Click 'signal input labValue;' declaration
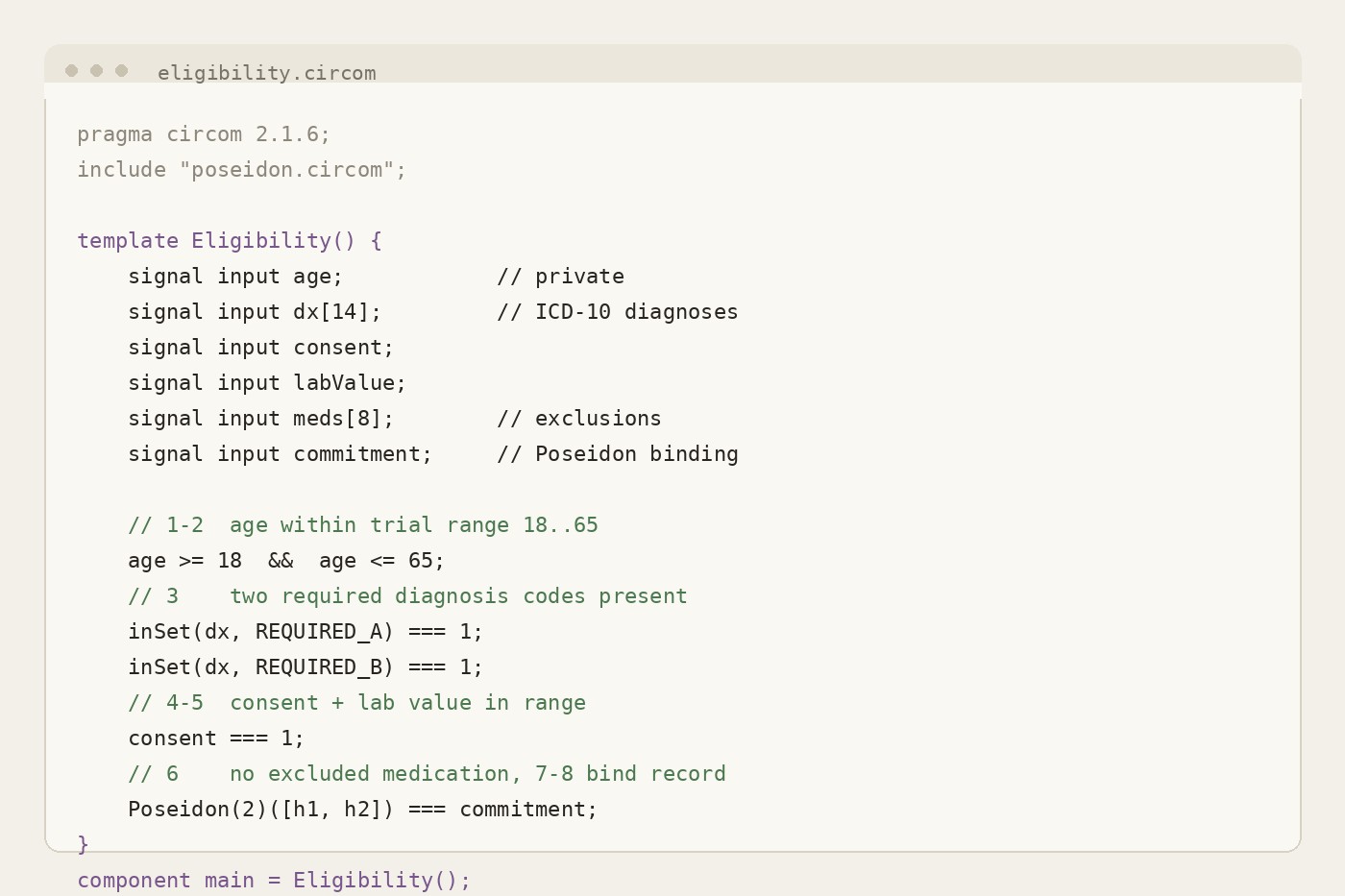1345x896 pixels. 267,383
